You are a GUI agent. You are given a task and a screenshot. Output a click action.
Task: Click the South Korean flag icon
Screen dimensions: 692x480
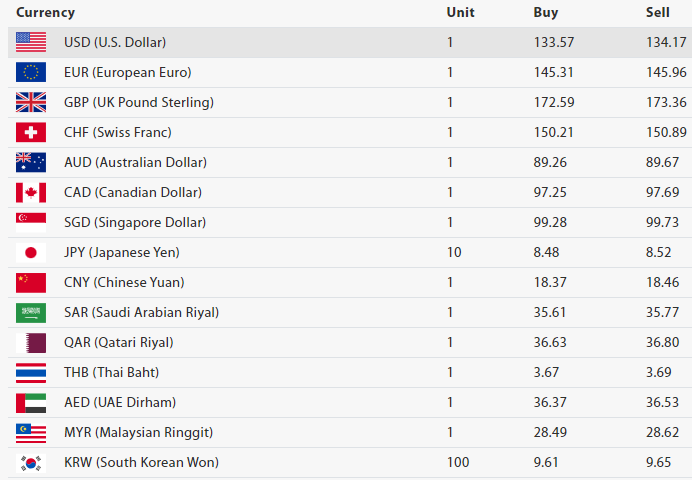(31, 462)
